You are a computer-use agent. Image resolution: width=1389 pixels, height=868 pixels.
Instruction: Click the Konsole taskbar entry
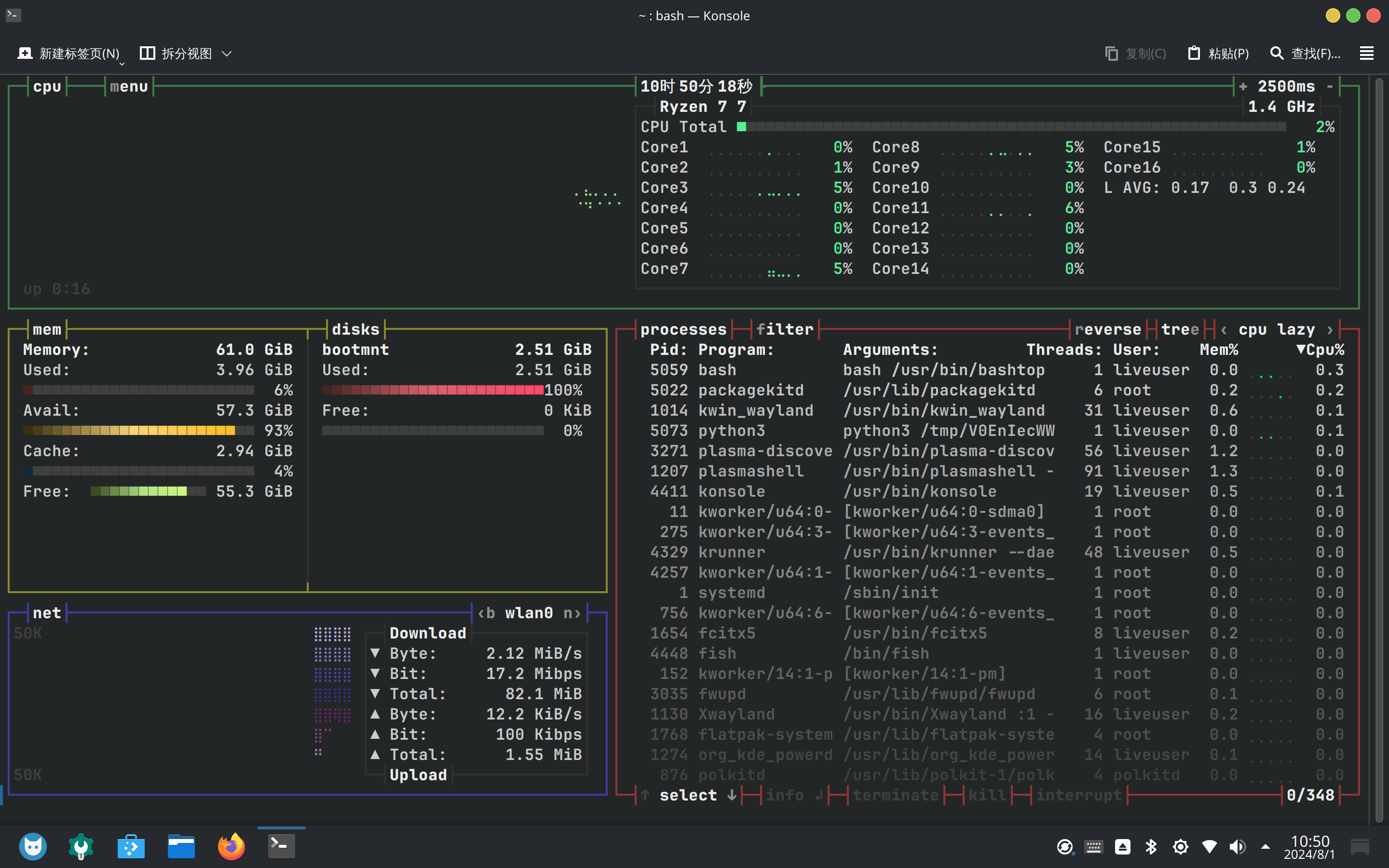[x=281, y=846]
